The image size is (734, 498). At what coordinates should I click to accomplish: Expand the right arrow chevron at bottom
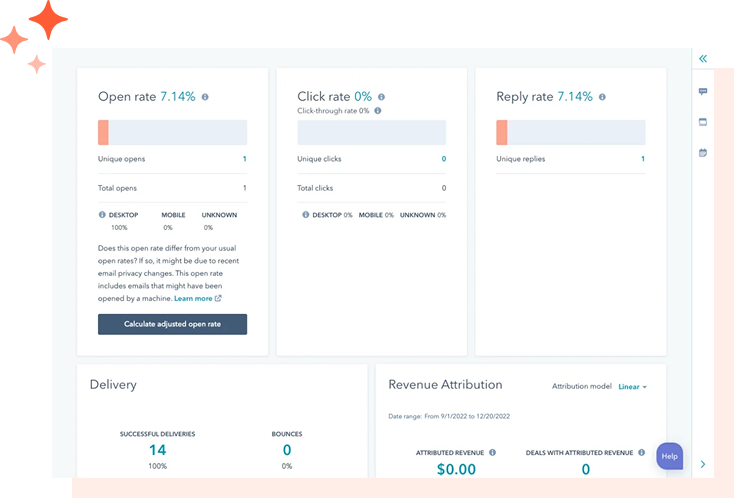point(703,464)
